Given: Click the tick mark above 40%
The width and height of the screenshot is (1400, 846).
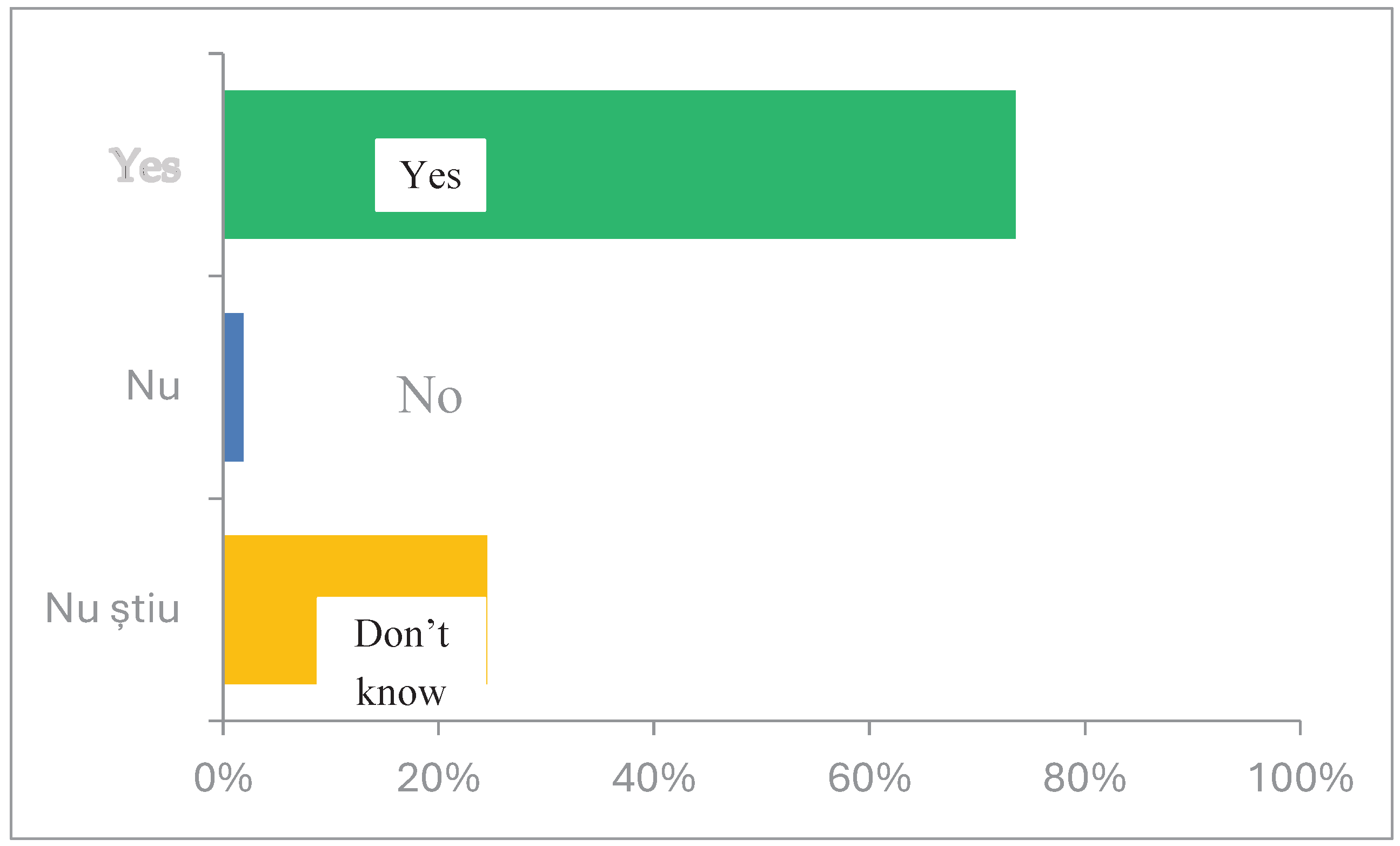Looking at the screenshot, I should point(654,728).
